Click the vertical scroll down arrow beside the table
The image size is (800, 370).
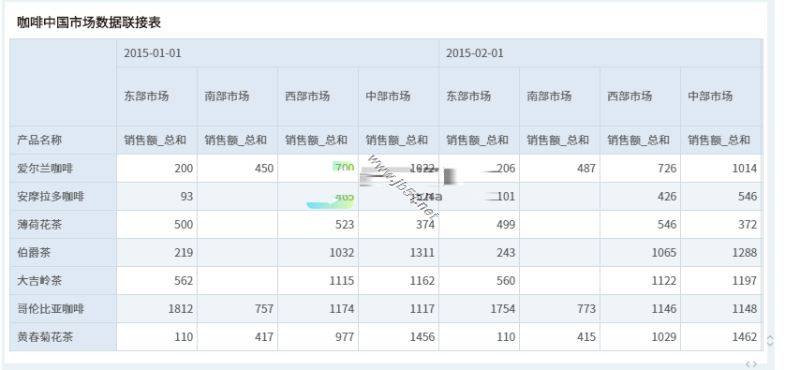click(x=770, y=343)
